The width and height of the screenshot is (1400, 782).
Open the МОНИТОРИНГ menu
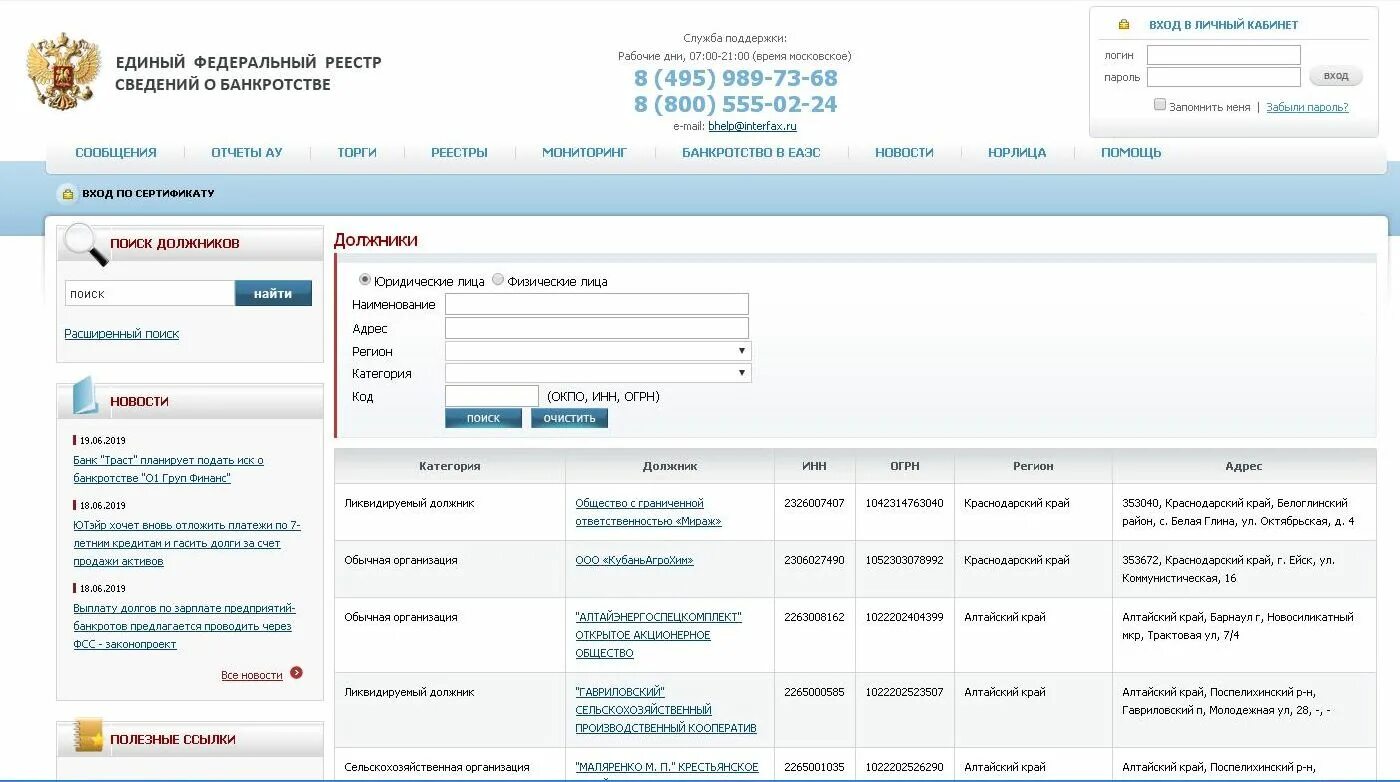585,152
